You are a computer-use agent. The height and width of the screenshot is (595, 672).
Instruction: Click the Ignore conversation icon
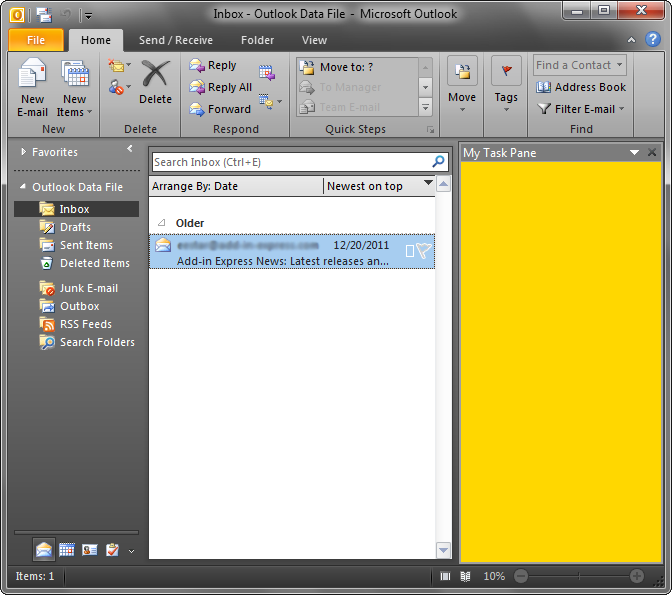pyautogui.click(x=119, y=66)
